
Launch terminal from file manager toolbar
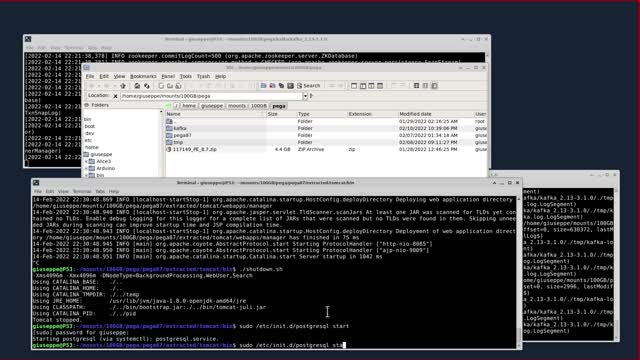click(x=290, y=86)
